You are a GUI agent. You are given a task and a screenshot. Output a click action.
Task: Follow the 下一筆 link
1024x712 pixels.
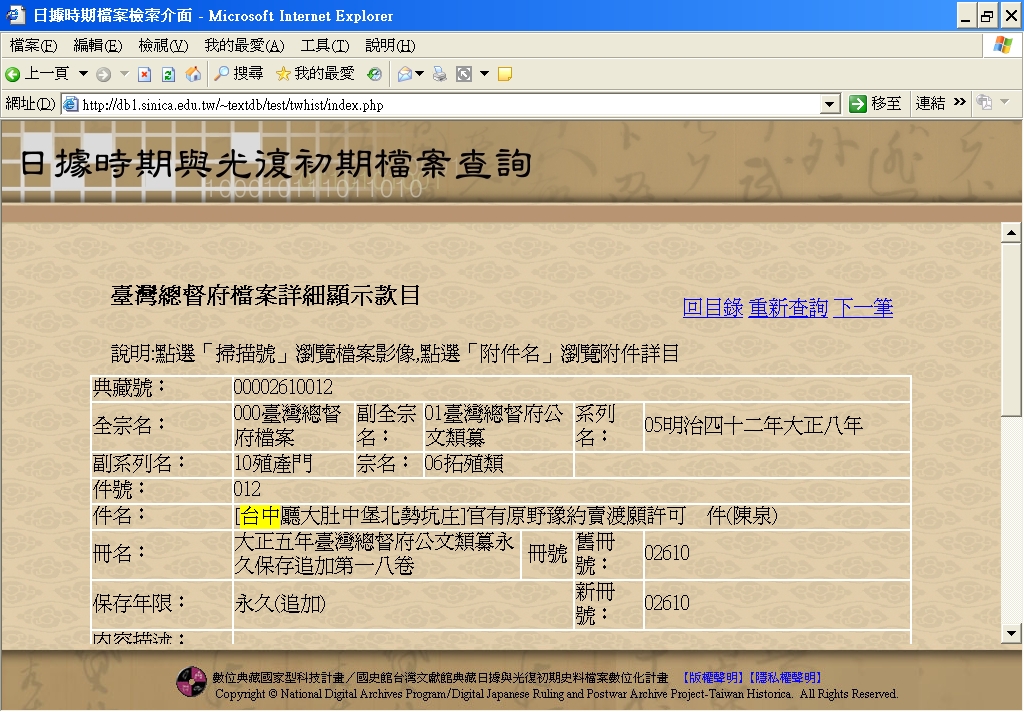[x=862, y=308]
